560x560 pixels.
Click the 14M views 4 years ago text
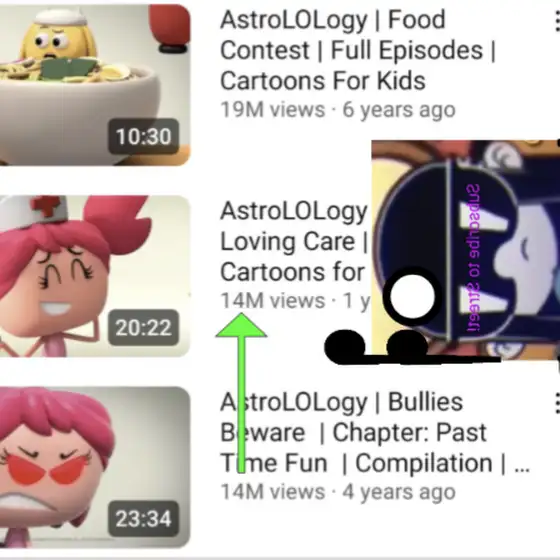point(338,491)
